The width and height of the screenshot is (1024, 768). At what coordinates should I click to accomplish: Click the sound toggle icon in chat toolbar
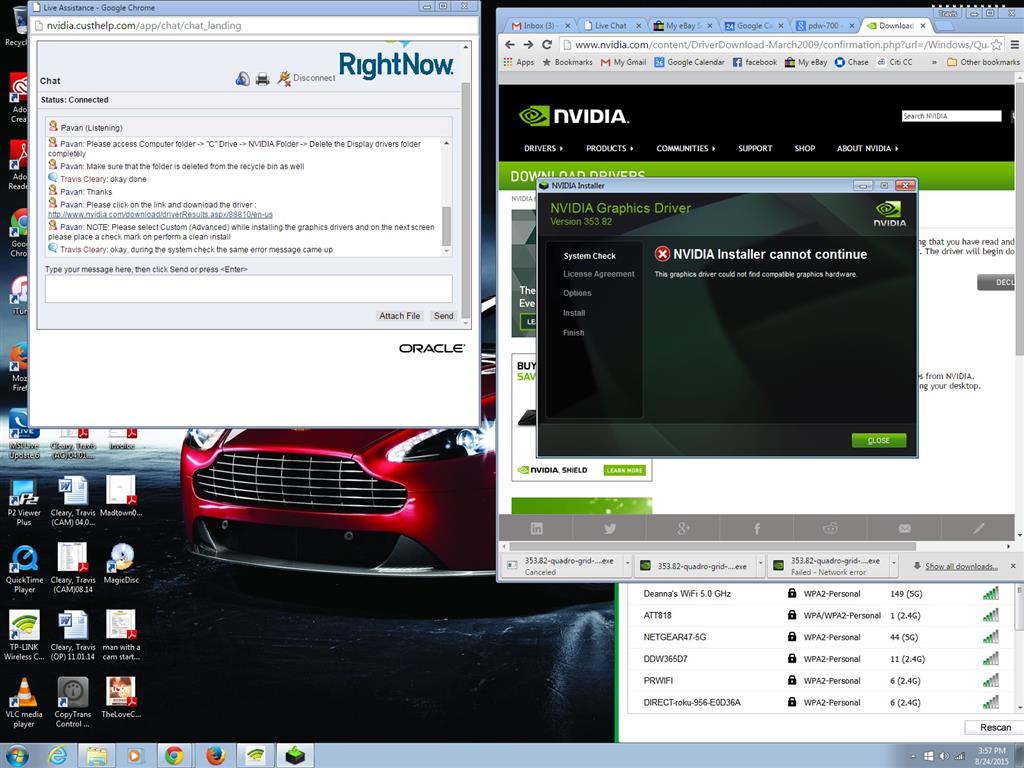(242, 79)
